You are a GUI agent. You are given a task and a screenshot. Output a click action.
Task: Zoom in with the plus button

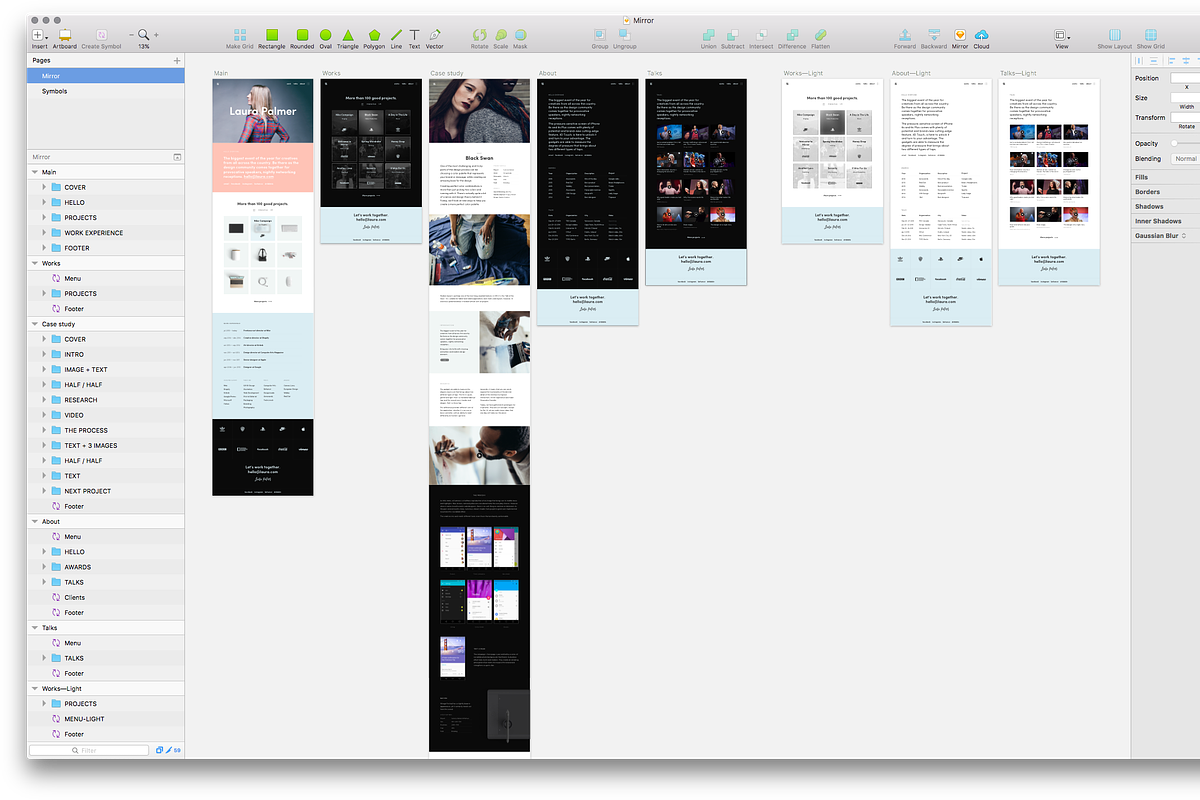coord(156,35)
